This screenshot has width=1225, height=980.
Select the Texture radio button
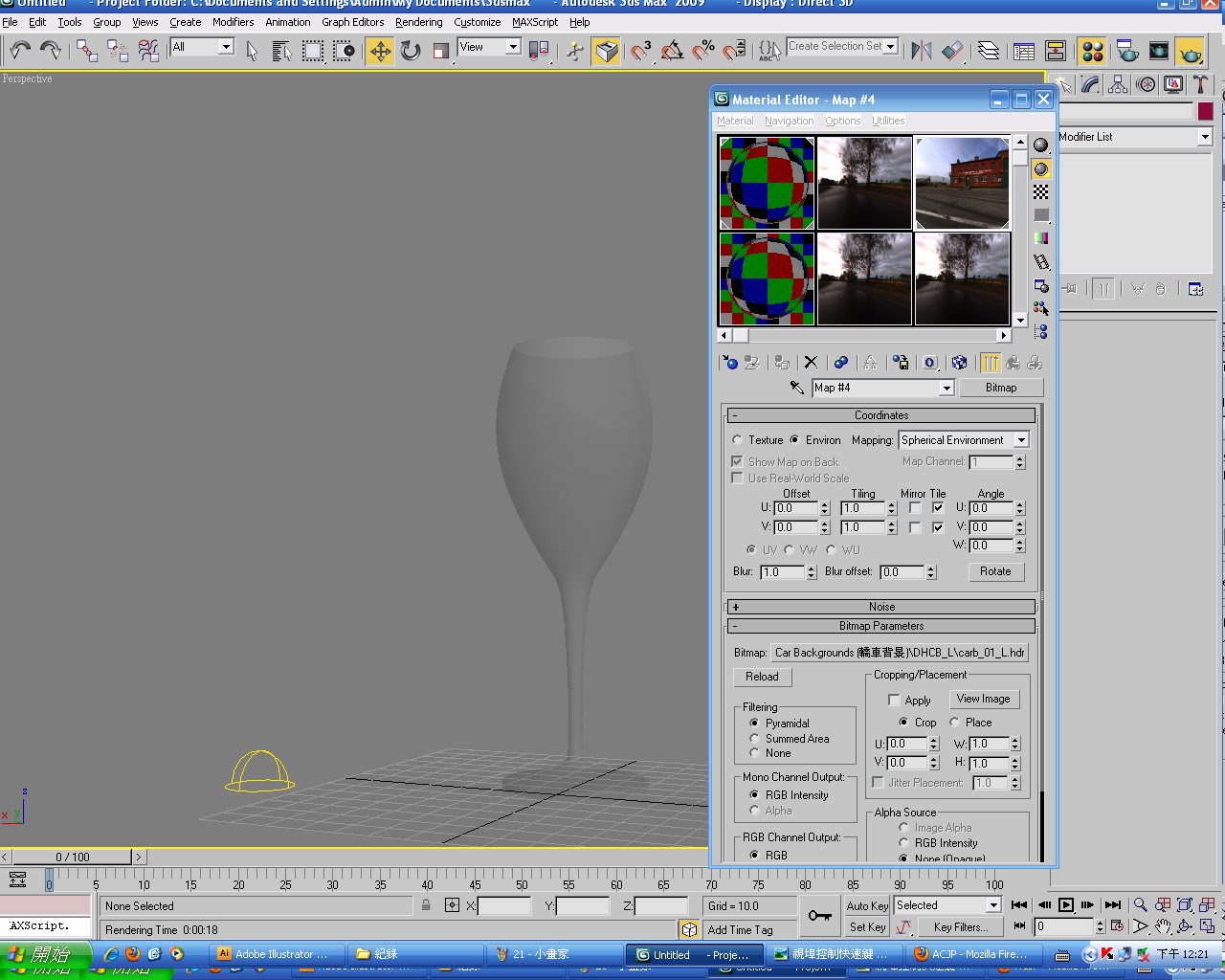tap(737, 440)
